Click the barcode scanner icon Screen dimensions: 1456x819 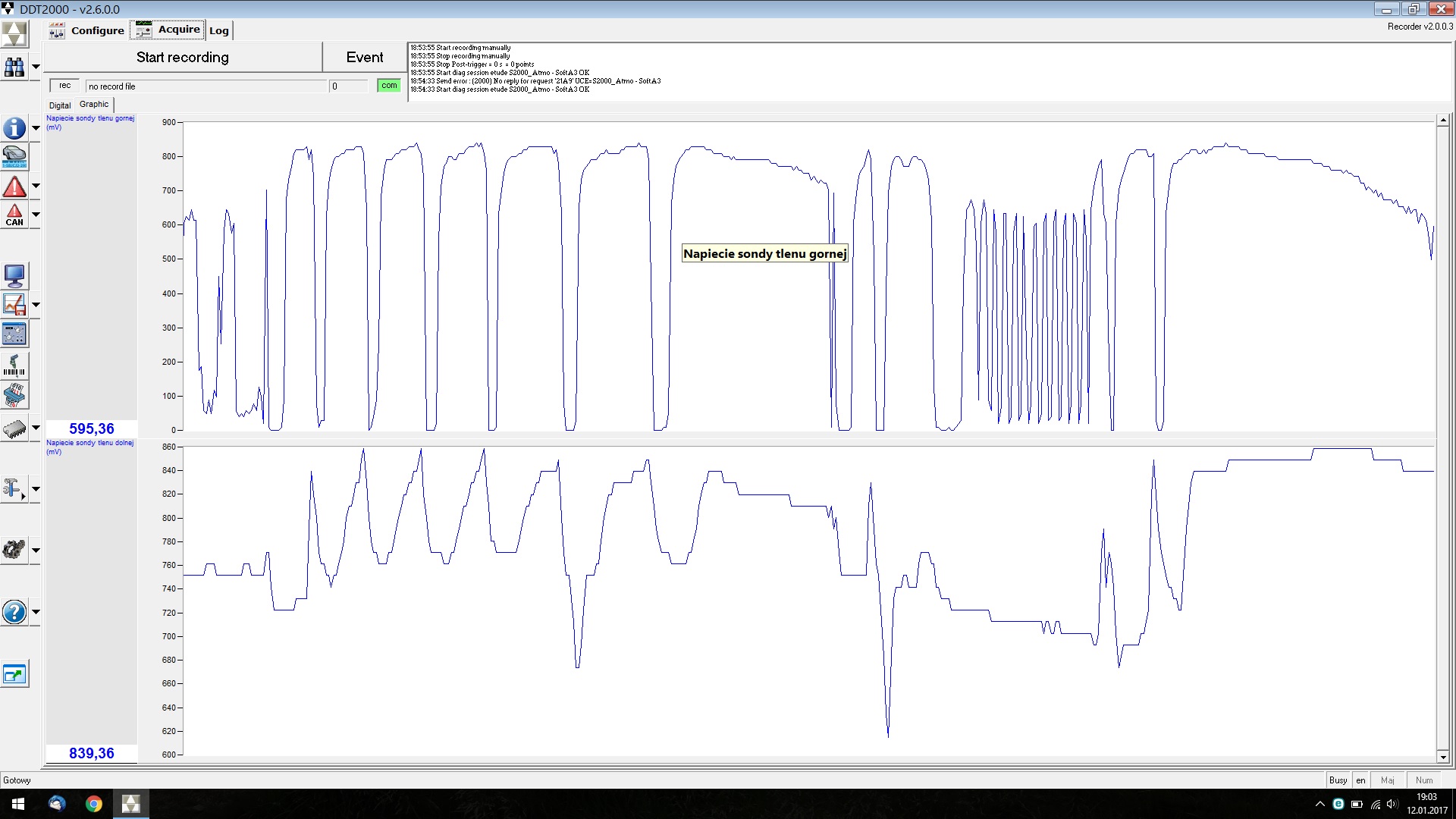coord(14,366)
